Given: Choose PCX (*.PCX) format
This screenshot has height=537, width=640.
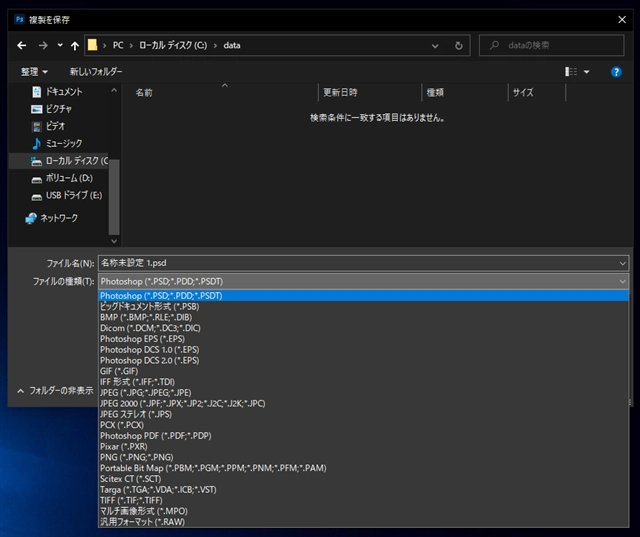Looking at the screenshot, I should 363,425.
